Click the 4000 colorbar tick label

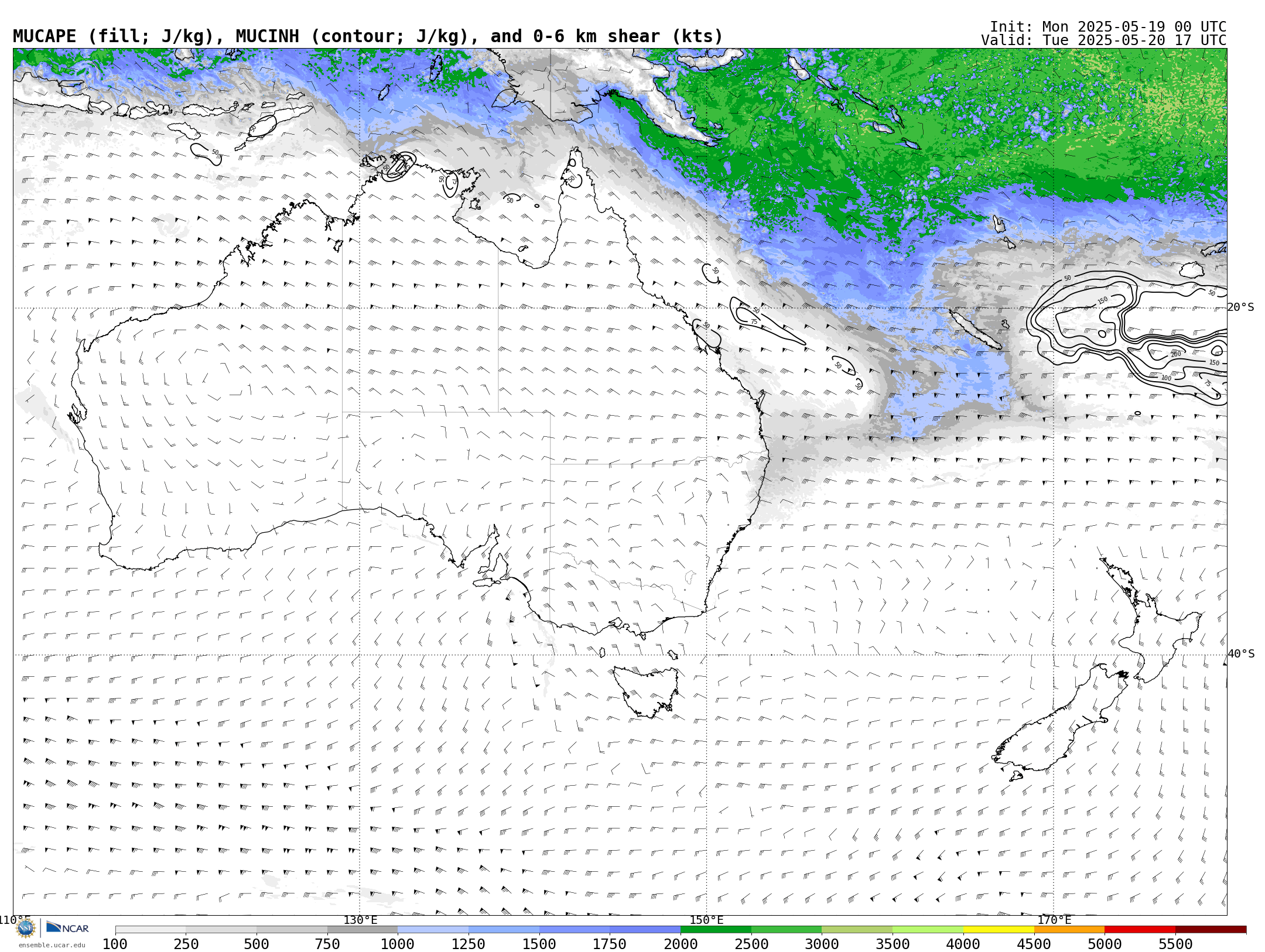pyautogui.click(x=963, y=944)
